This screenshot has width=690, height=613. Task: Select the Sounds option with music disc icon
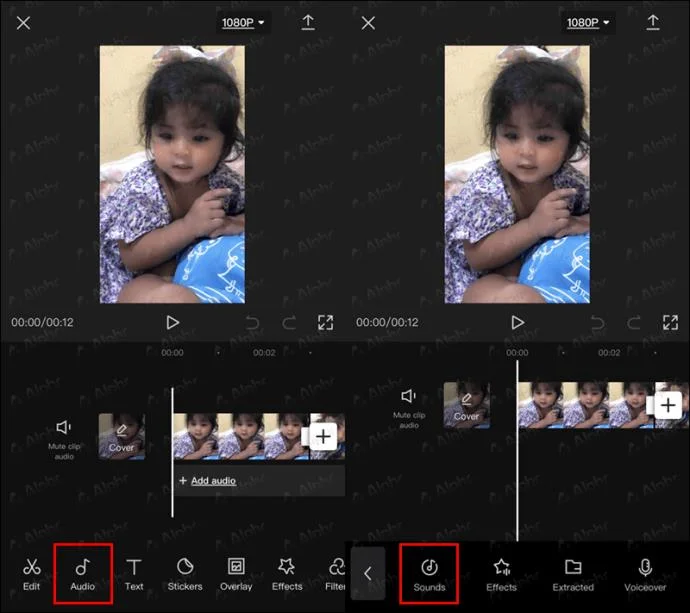point(429,575)
